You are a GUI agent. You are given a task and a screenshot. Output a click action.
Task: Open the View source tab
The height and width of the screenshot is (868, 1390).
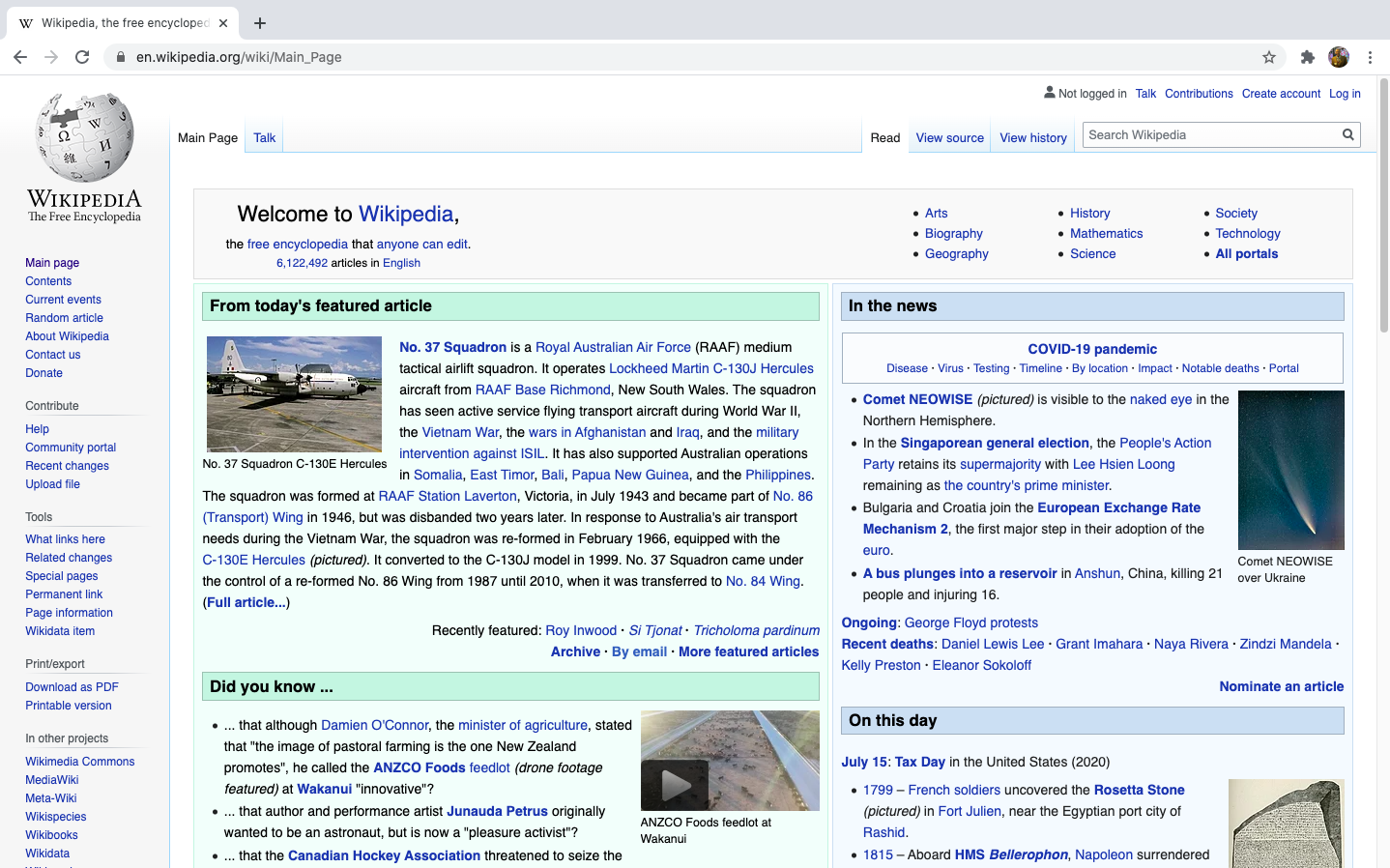[950, 137]
